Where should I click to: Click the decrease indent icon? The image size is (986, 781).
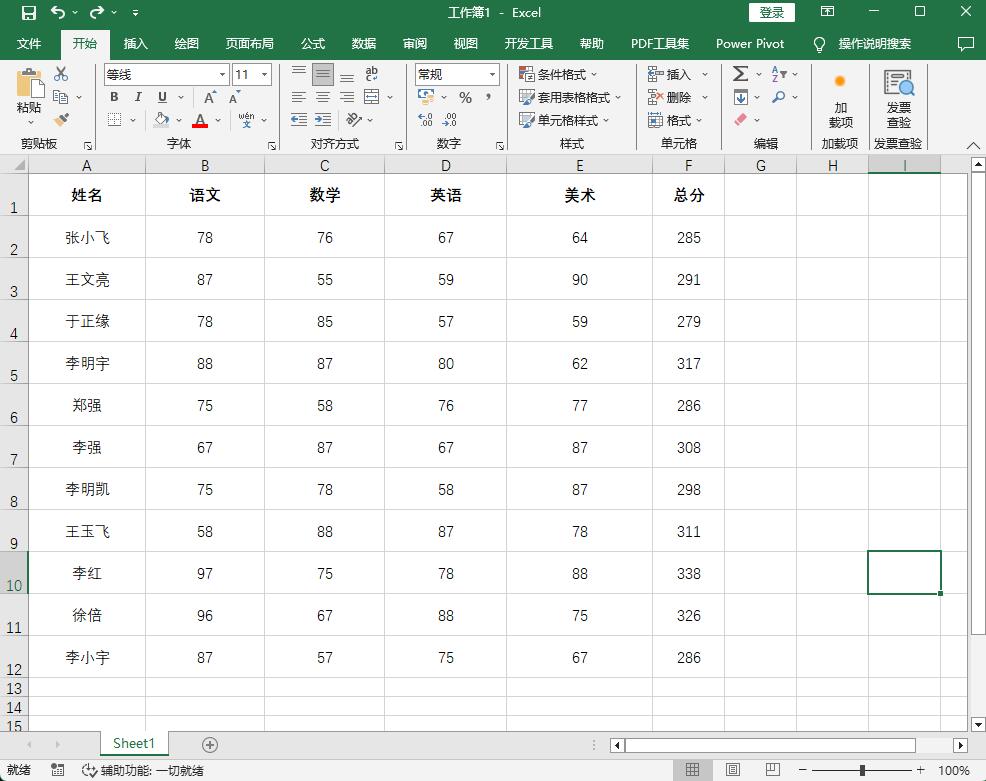[x=299, y=119]
